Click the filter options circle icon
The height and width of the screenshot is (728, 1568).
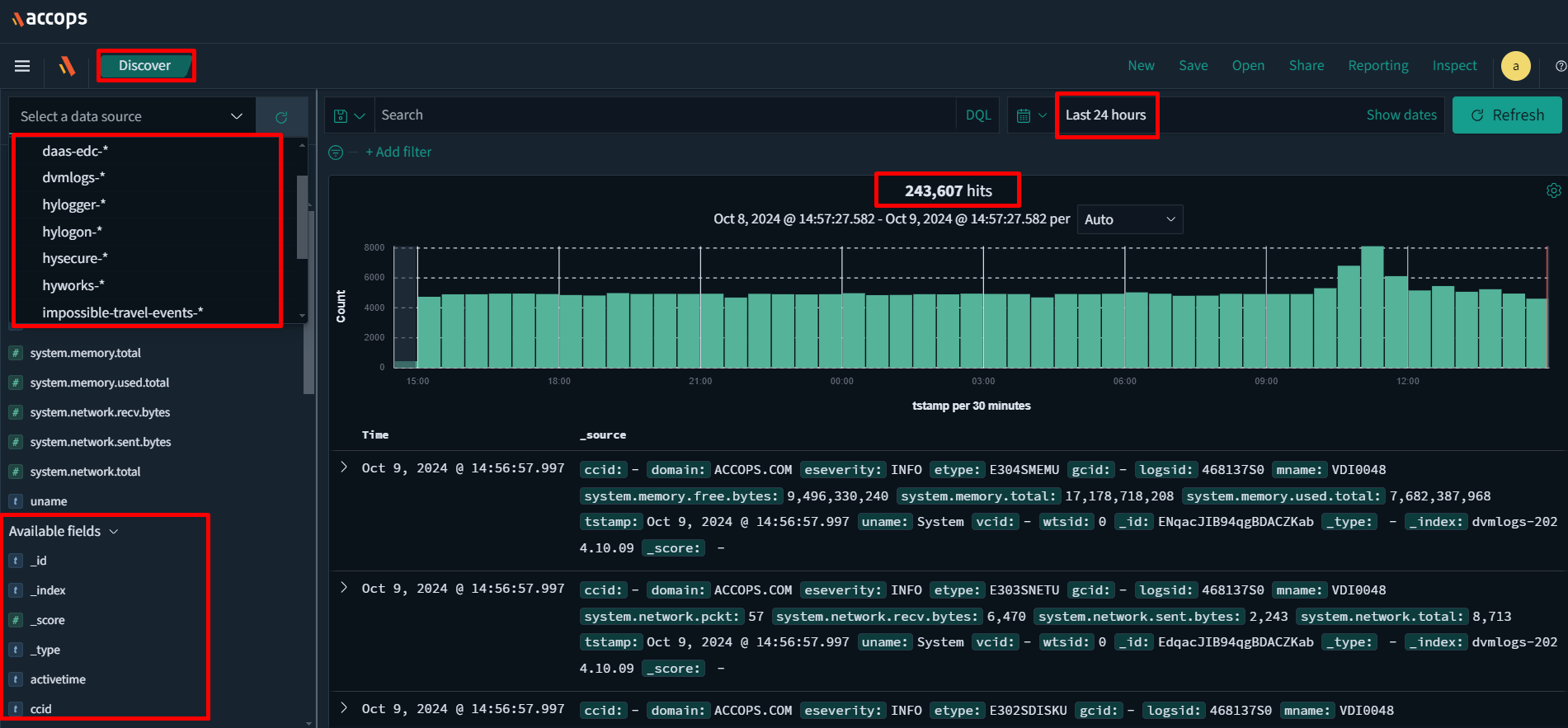[x=336, y=153]
